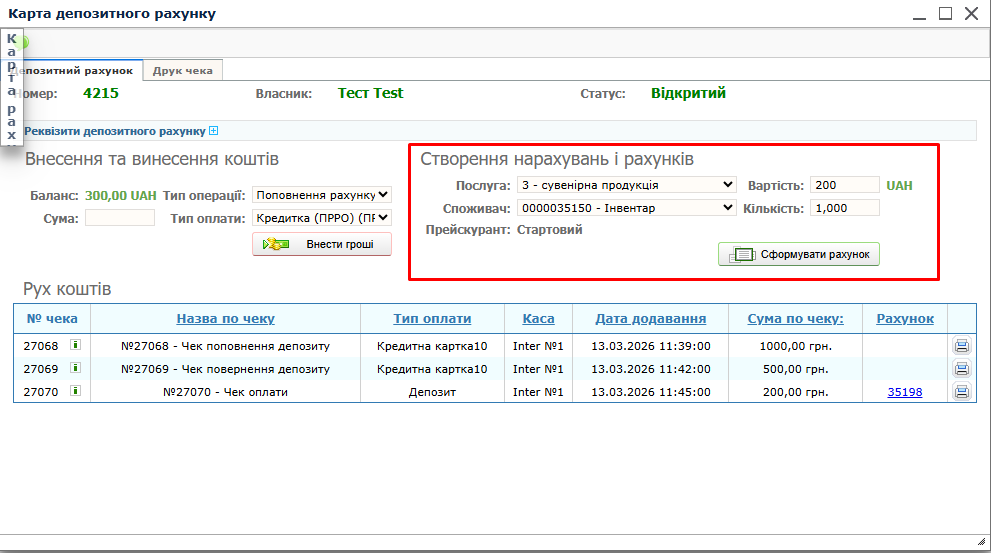Sort table by Дата додавання header
The image size is (991, 553).
650,319
